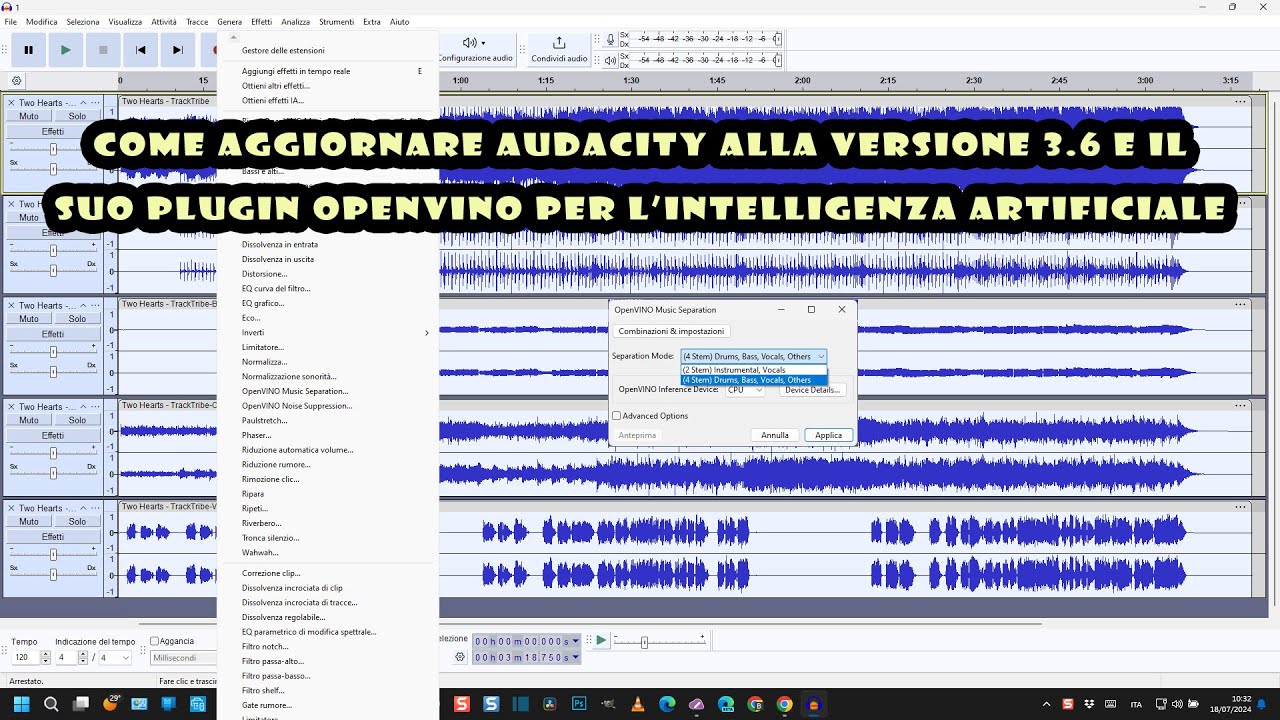Mute the Two Hearts - TrackTribe track

(29, 116)
